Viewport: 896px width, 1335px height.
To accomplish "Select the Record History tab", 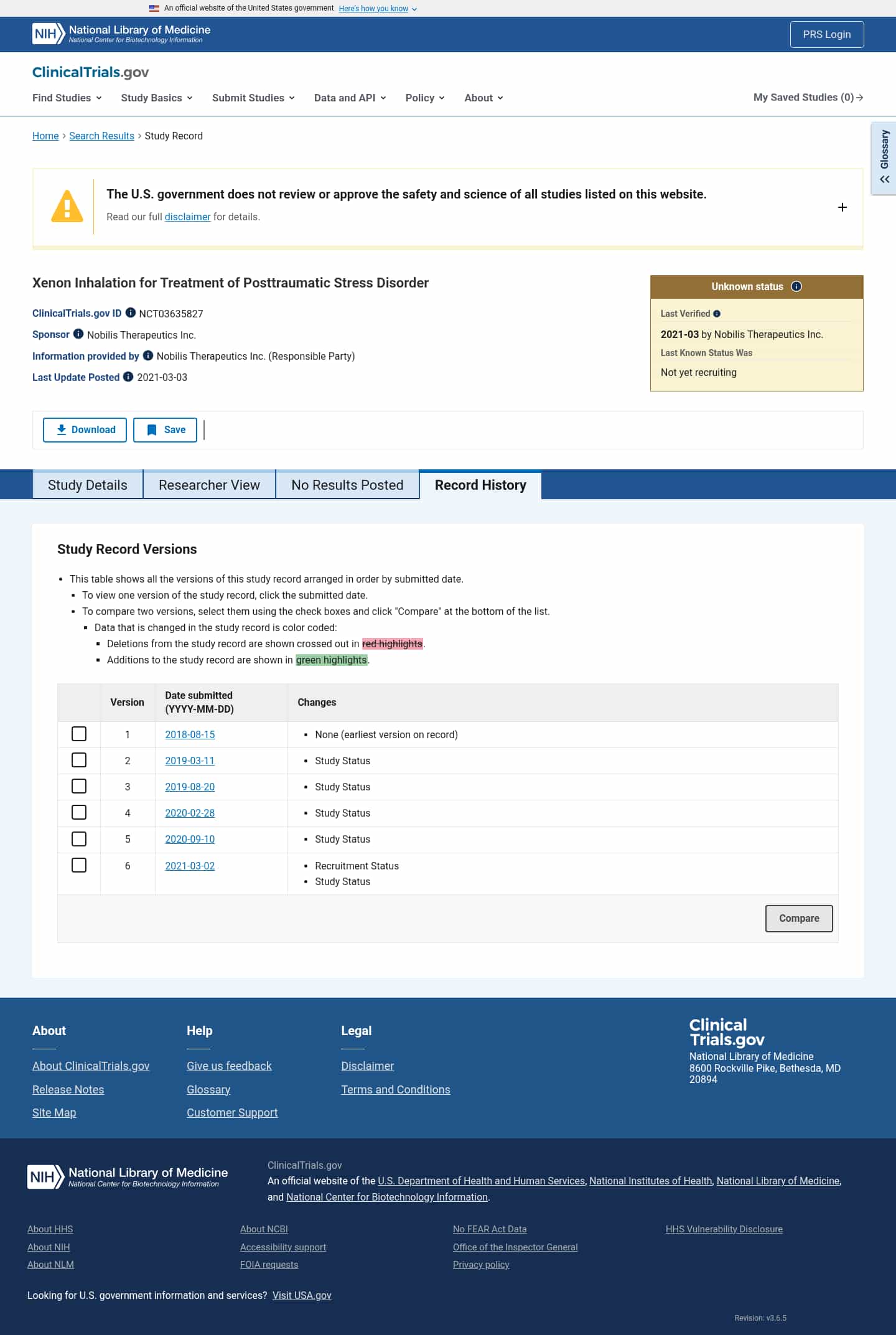I will tap(480, 485).
